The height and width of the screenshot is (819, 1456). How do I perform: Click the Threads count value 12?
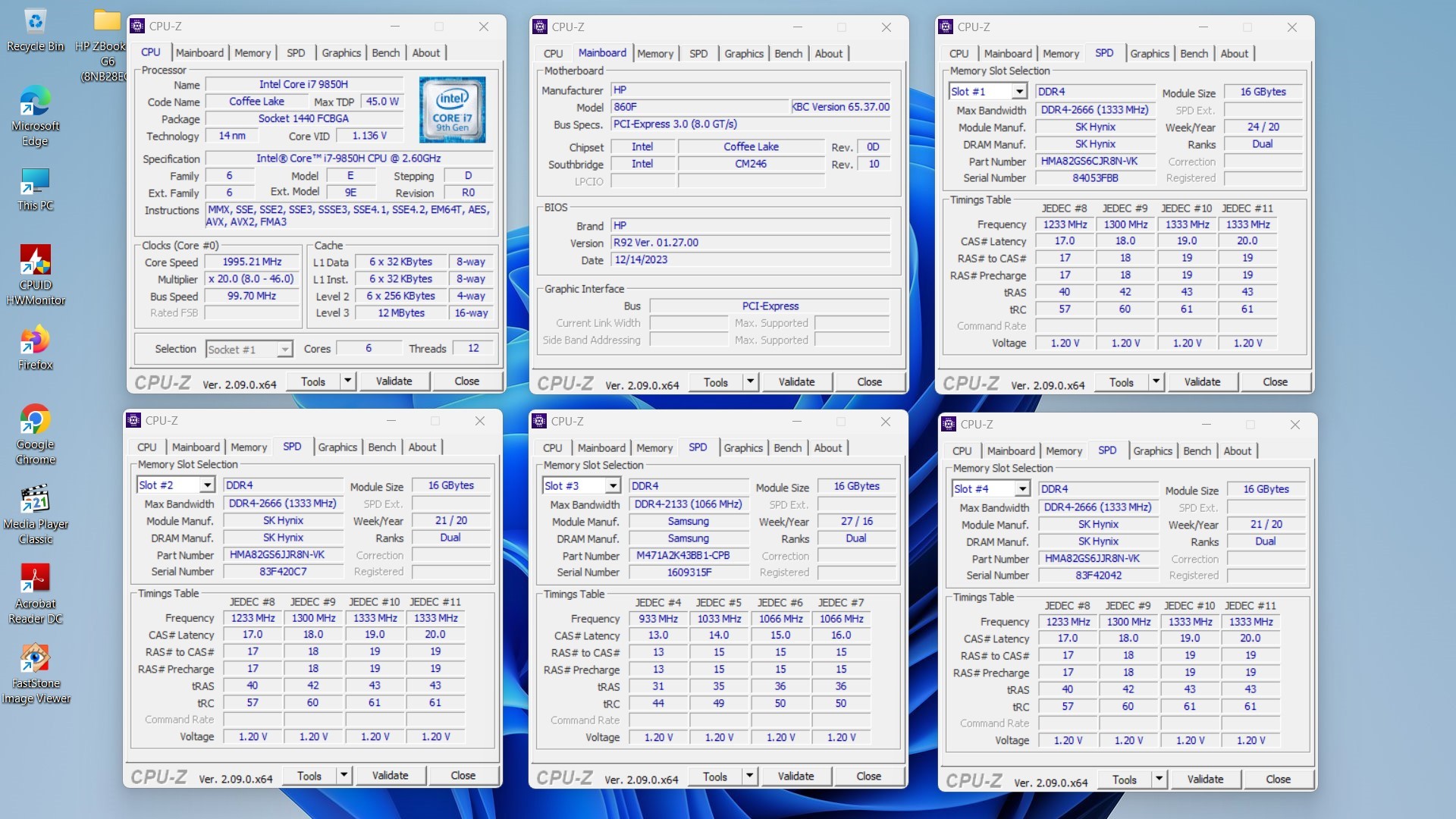(473, 349)
